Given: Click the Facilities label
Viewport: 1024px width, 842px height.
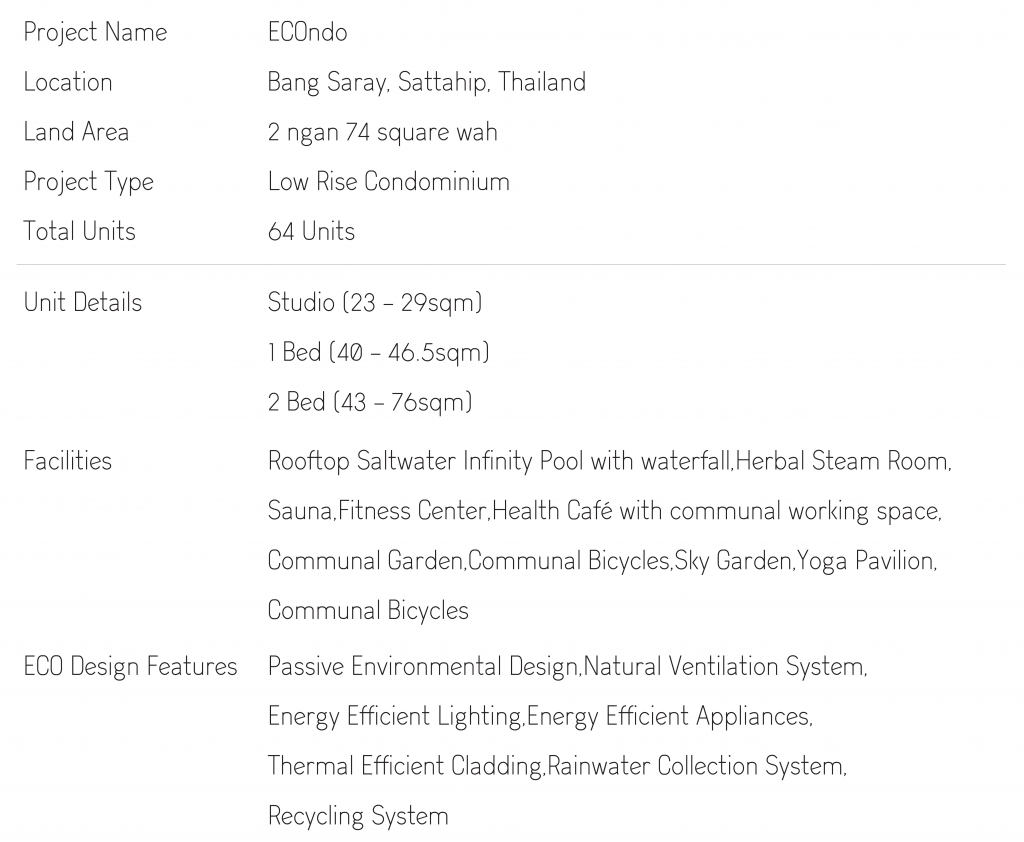Looking at the screenshot, I should (x=68, y=461).
